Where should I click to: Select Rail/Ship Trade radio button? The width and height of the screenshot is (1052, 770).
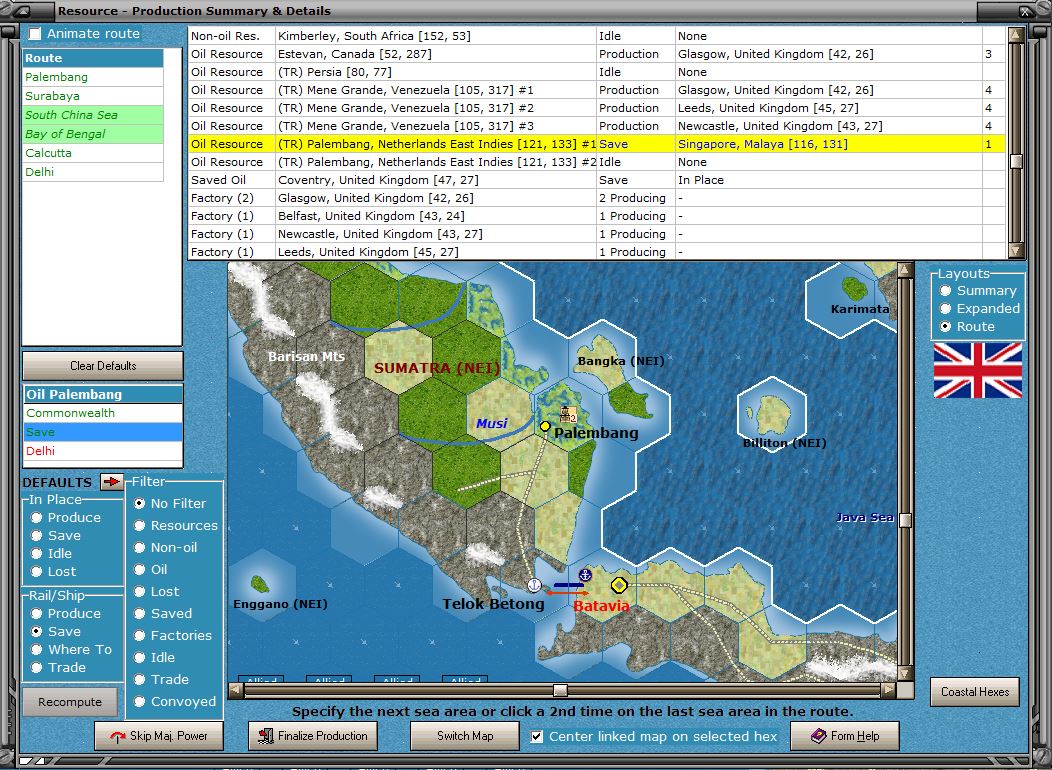pos(36,667)
